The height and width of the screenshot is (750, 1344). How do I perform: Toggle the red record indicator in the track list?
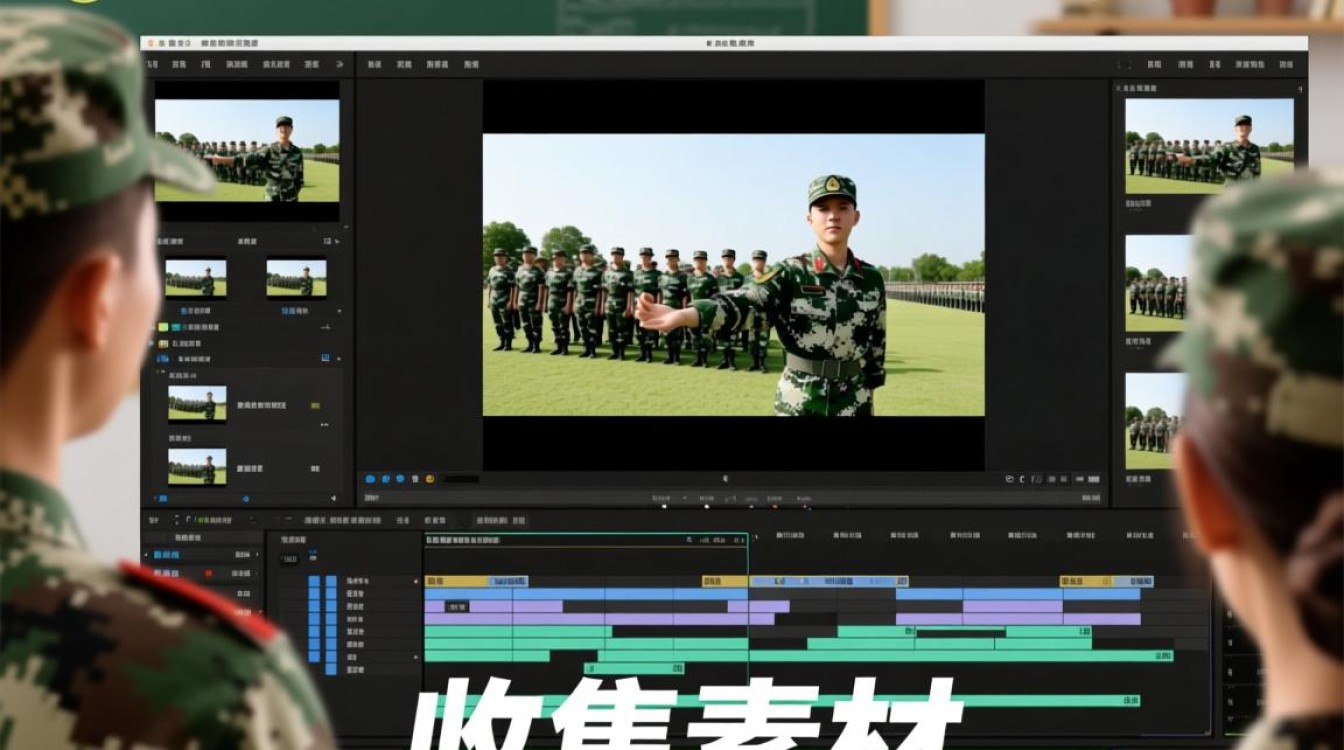point(208,574)
